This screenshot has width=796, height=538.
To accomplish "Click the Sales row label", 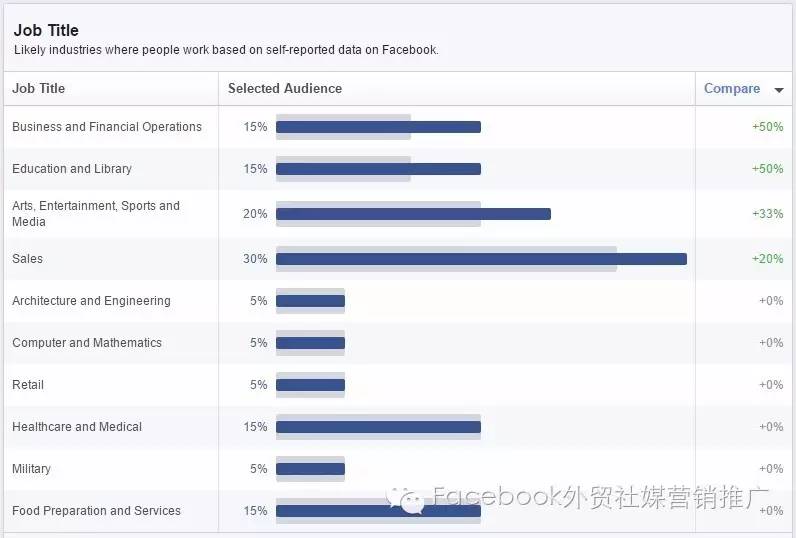I will click(x=27, y=259).
